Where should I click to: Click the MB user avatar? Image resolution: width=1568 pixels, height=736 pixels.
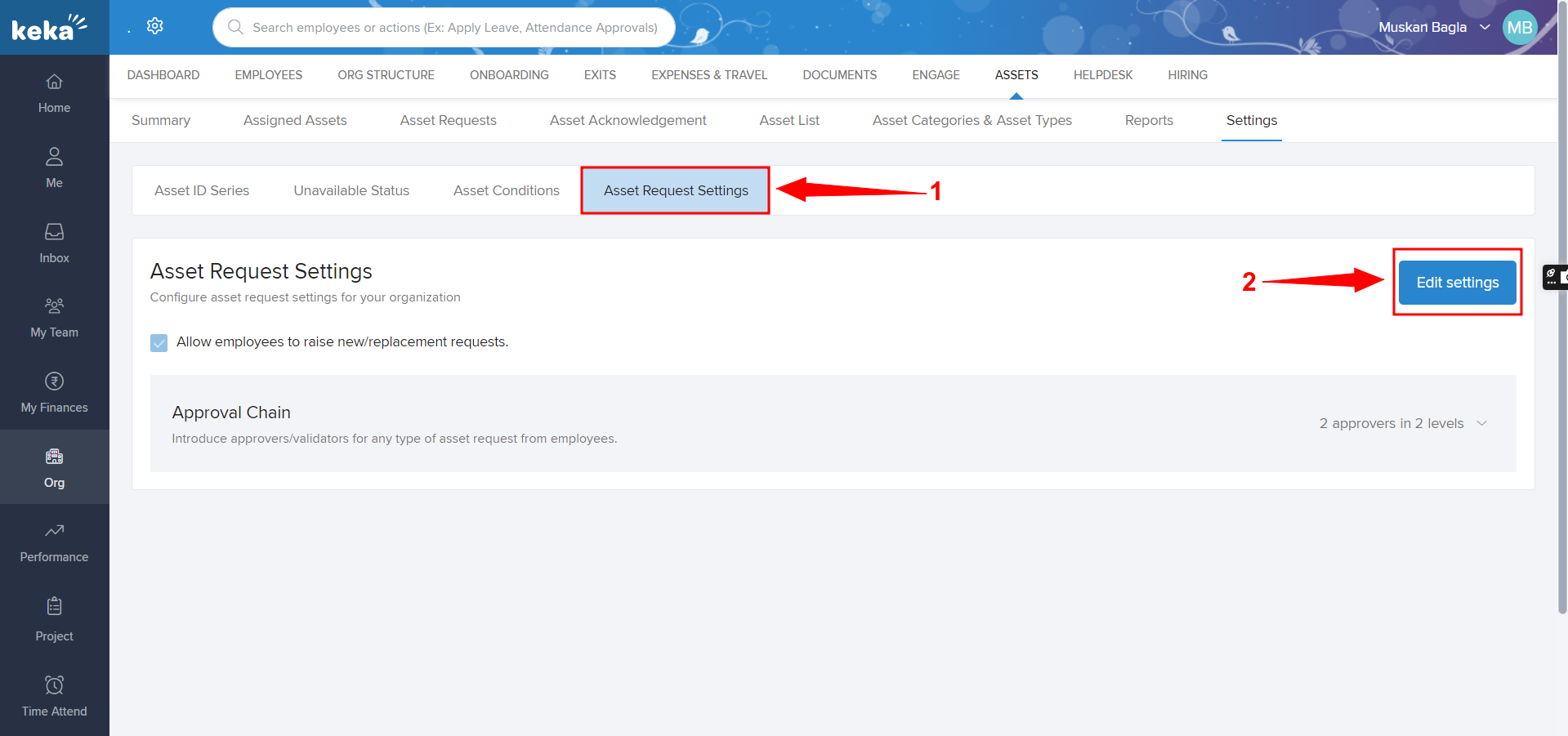tap(1519, 28)
